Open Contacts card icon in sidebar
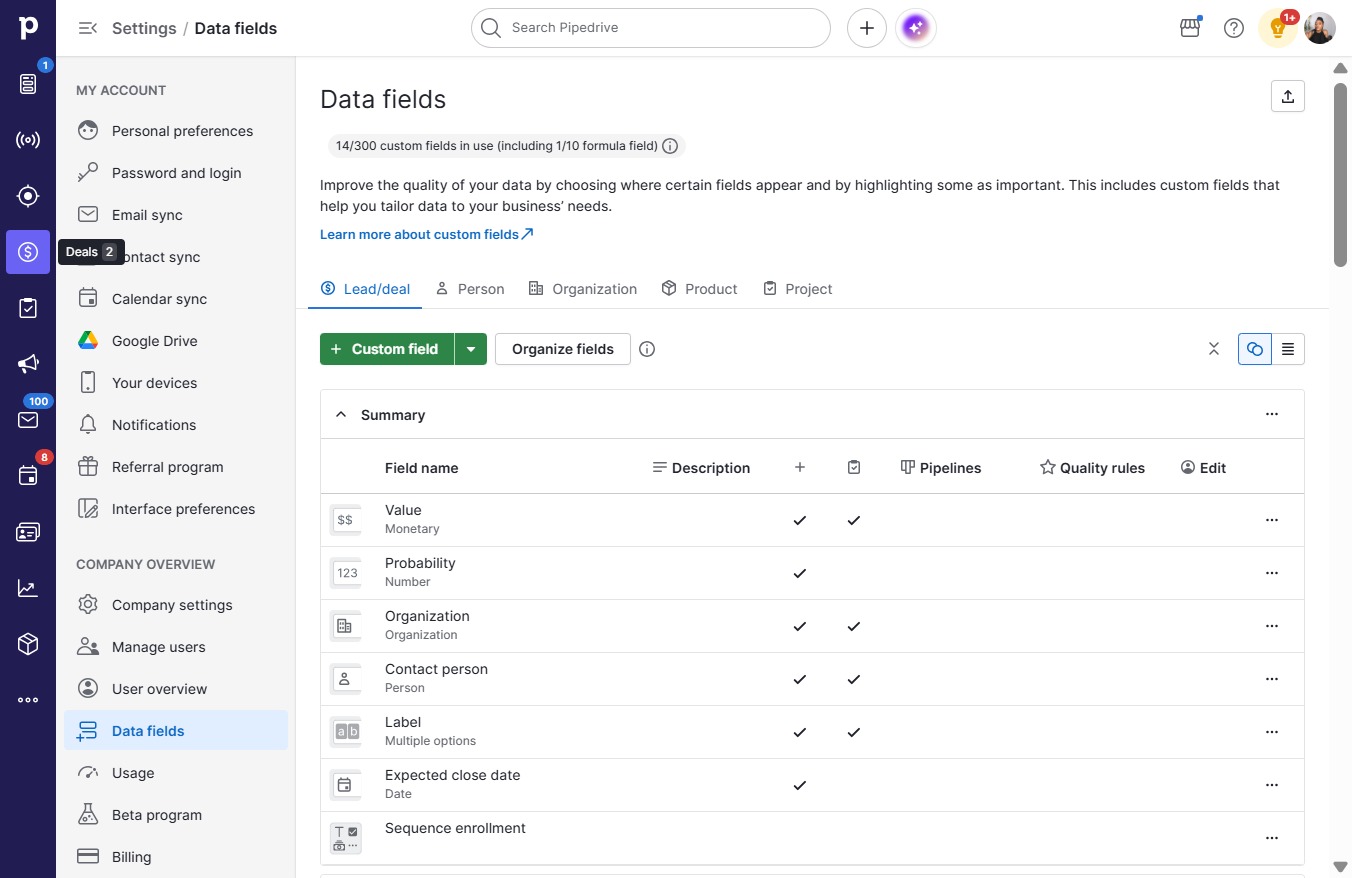Viewport: 1352px width, 878px height. (28, 532)
